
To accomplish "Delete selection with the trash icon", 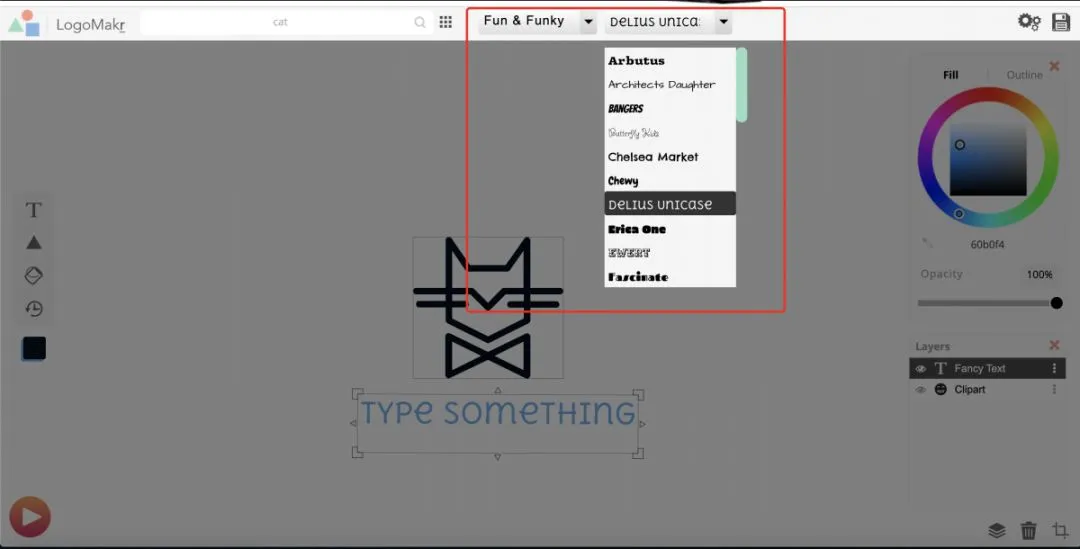I will 1028,530.
